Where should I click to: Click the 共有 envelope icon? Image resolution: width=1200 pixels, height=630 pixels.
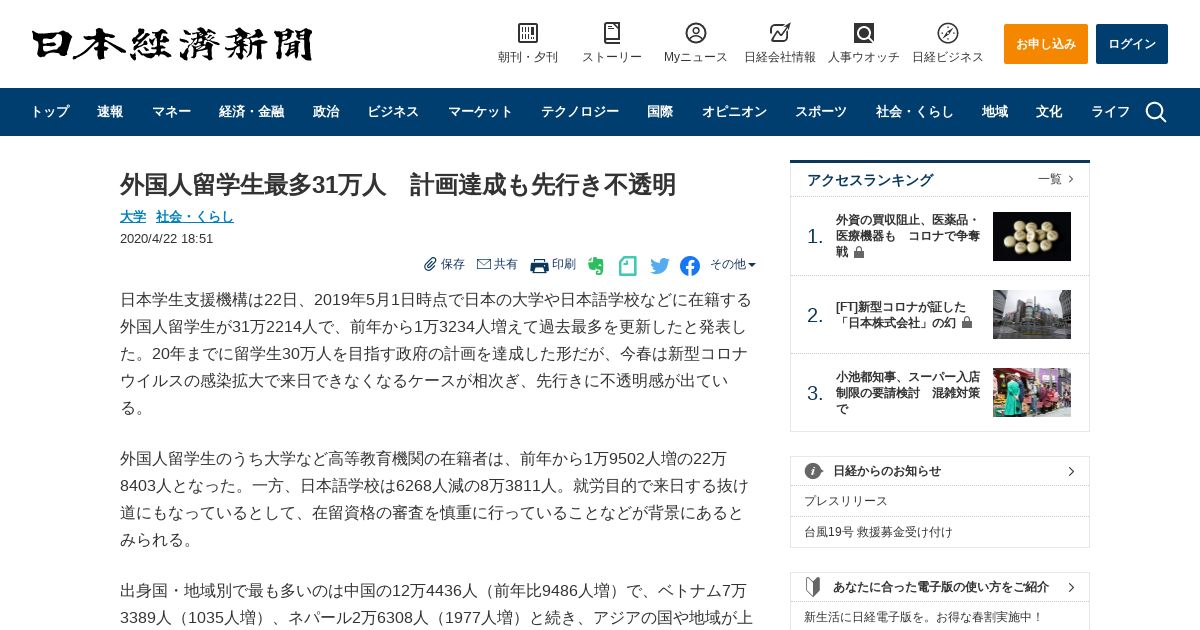484,264
